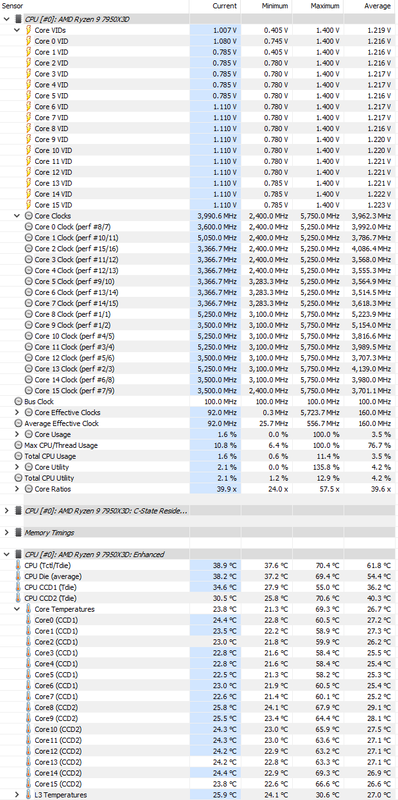
Task: Click the thermometer icon beside CPU (Tctl/Tdie)
Action: pos(19,565)
